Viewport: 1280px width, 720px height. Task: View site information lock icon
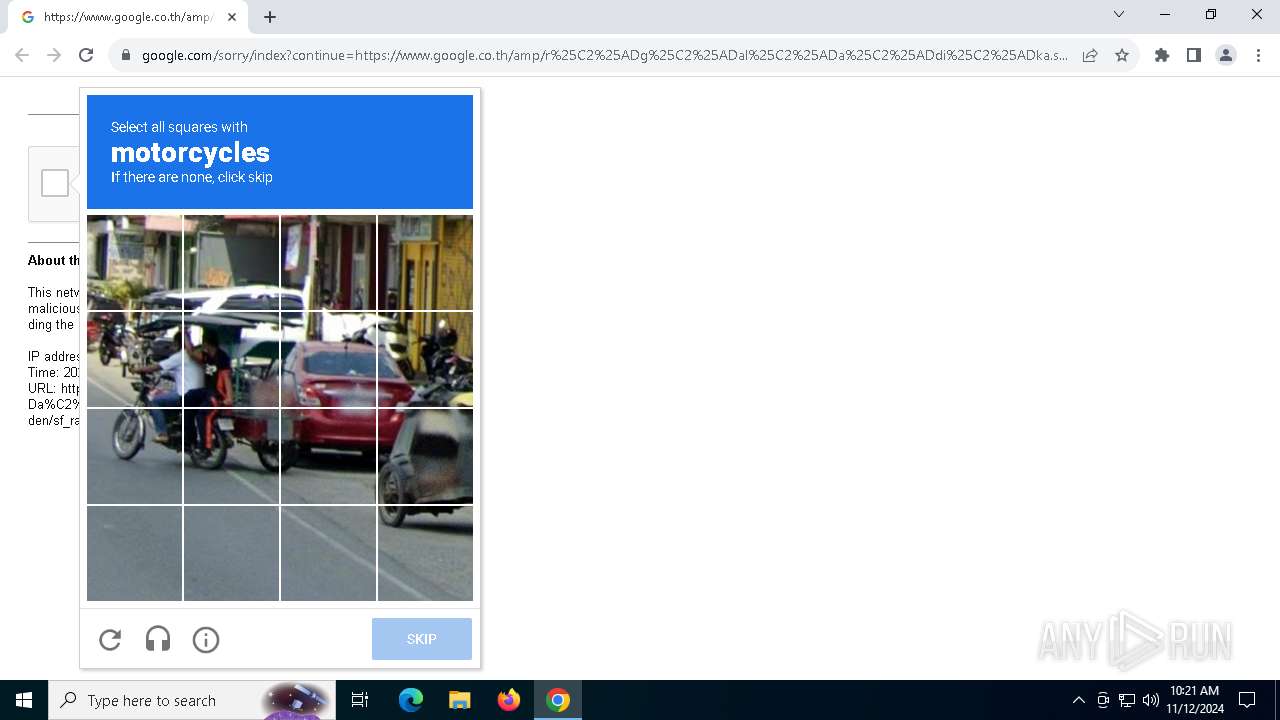(126, 55)
